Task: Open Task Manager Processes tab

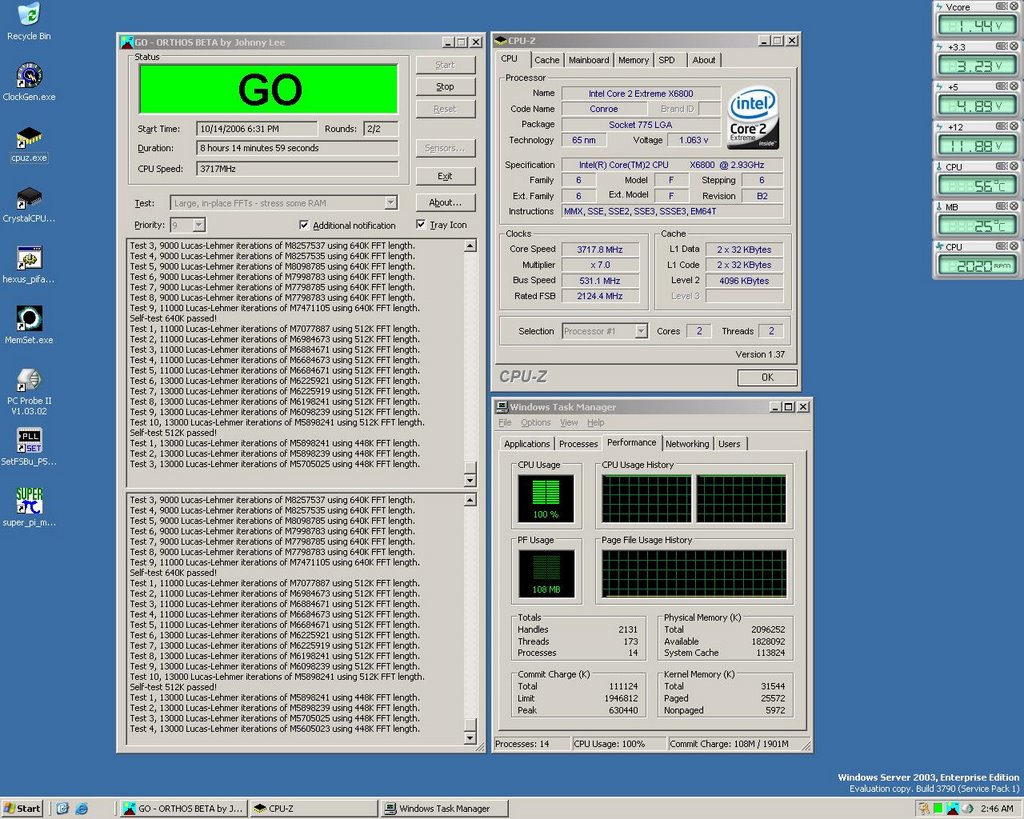Action: [x=578, y=444]
